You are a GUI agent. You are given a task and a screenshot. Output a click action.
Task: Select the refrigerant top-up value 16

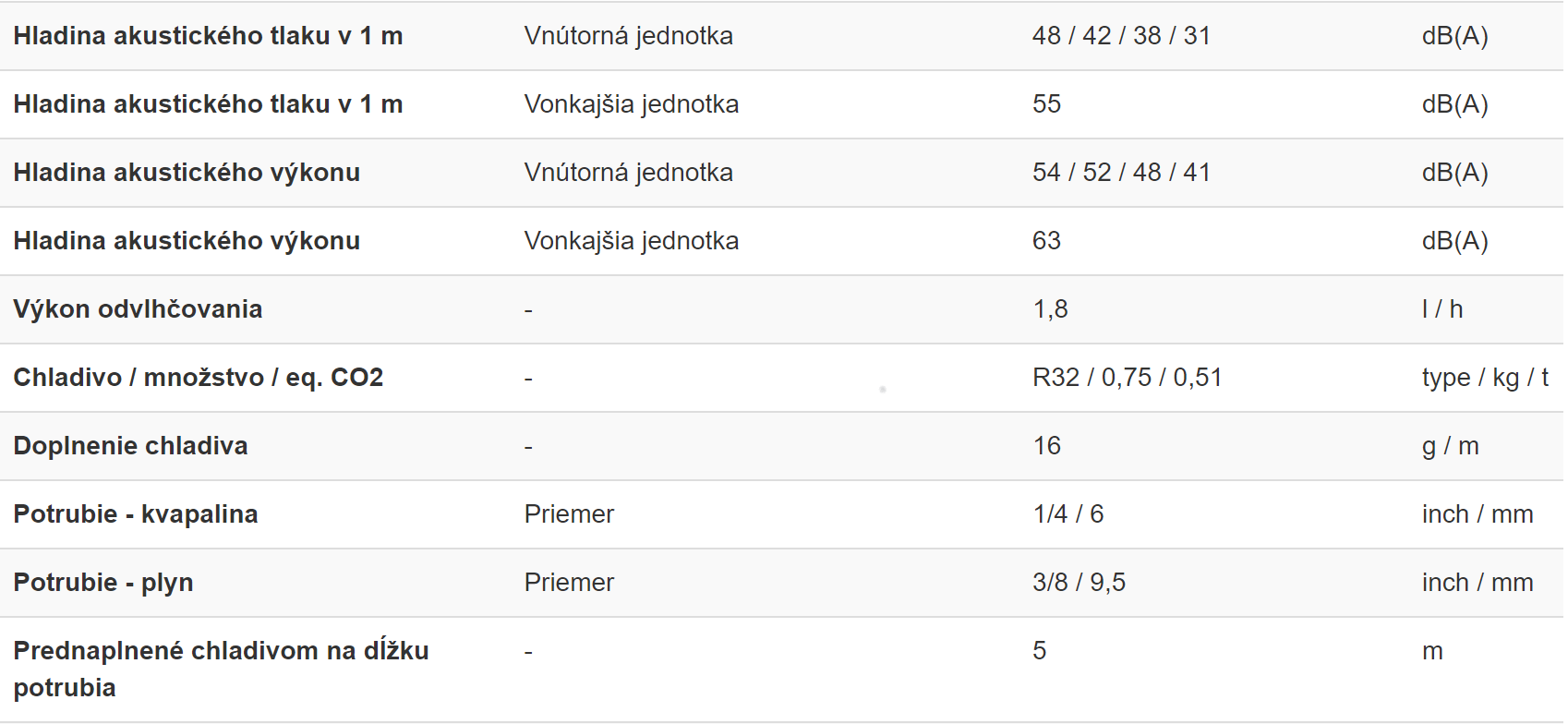[x=1046, y=446]
